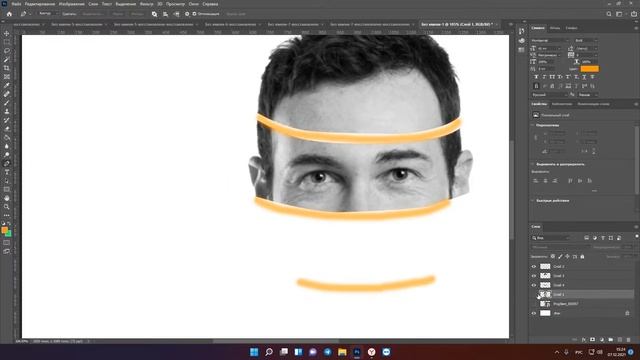The height and width of the screenshot is (360, 640).
Task: Select the Brush tool
Action: click(7, 103)
